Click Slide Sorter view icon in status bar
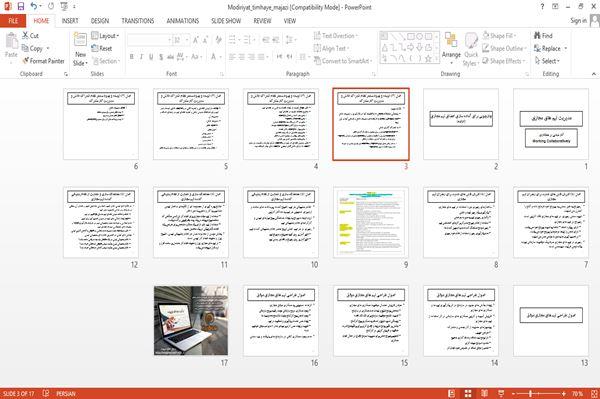The height and width of the screenshot is (399, 600). [x=468, y=394]
